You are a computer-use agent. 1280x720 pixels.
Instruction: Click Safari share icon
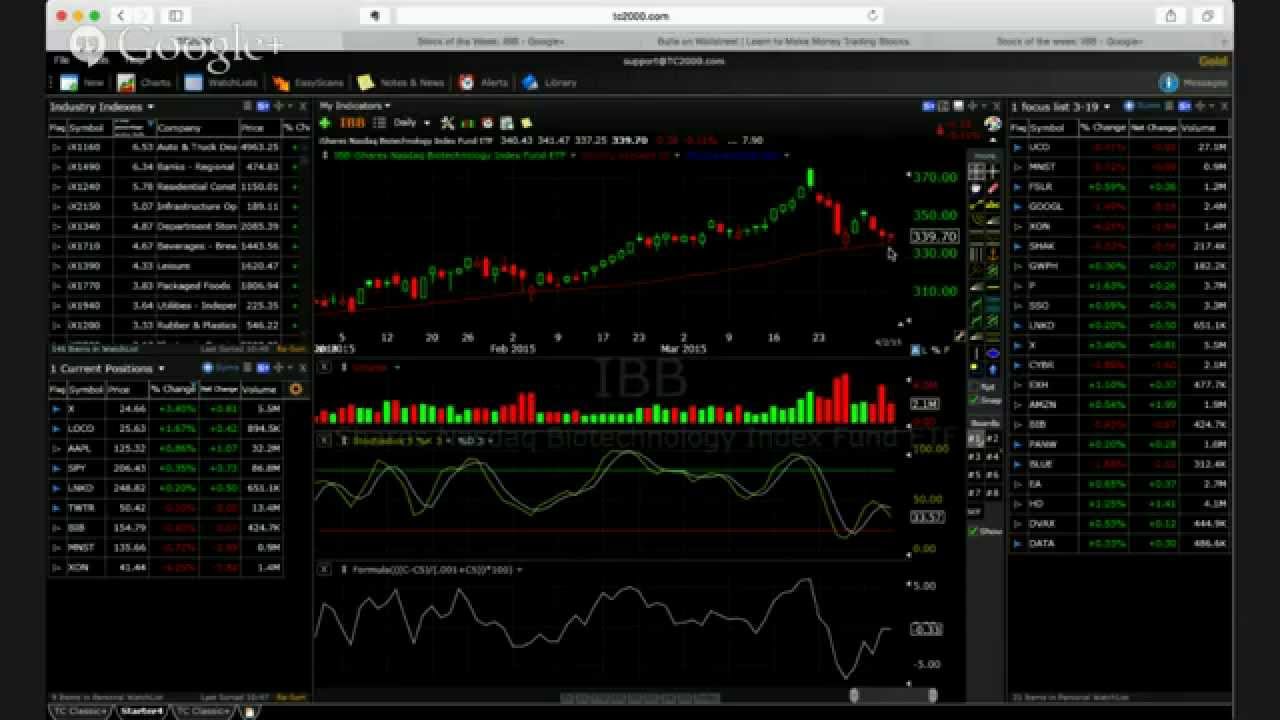pos(1170,15)
